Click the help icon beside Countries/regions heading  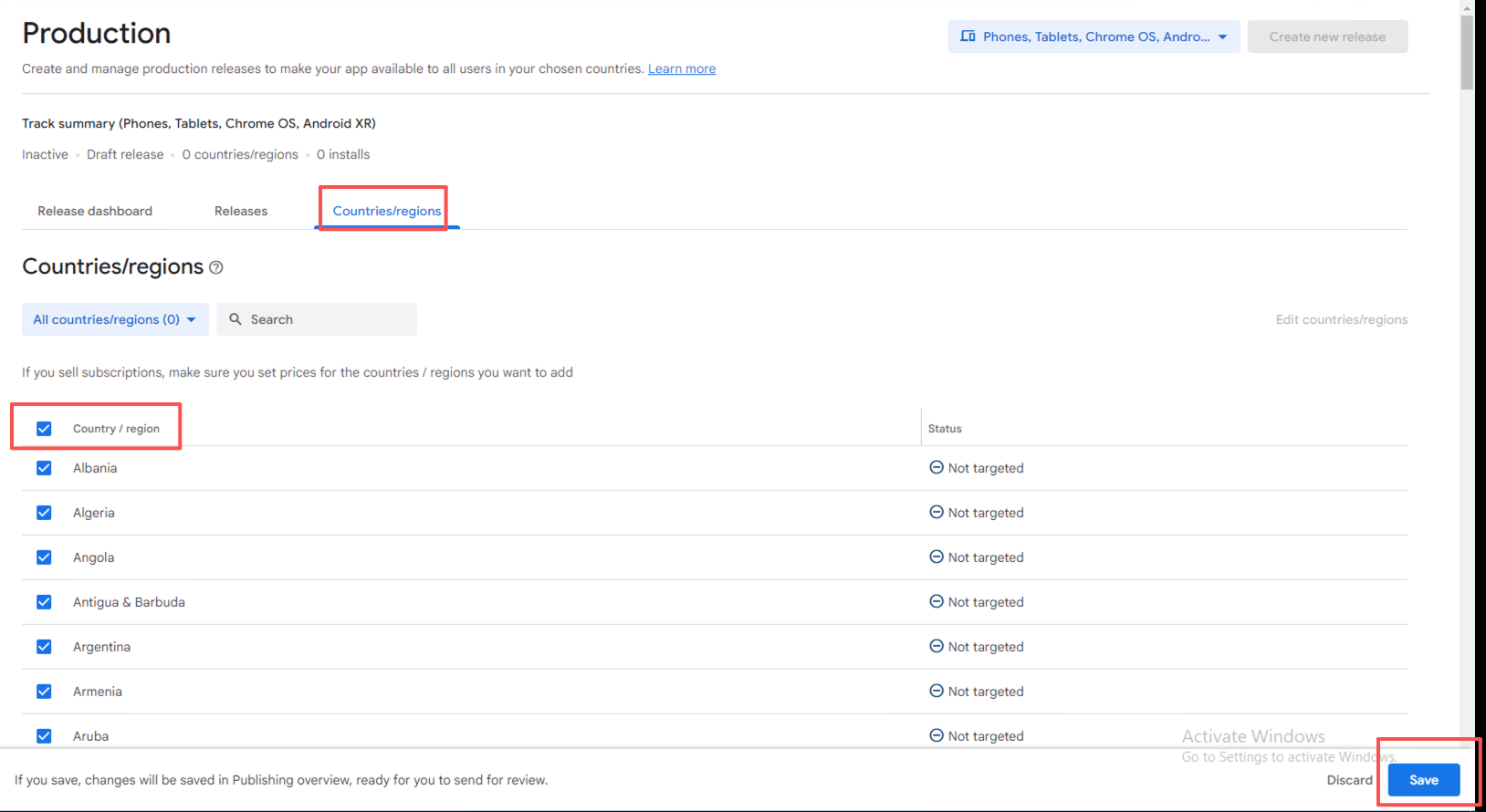pyautogui.click(x=216, y=267)
